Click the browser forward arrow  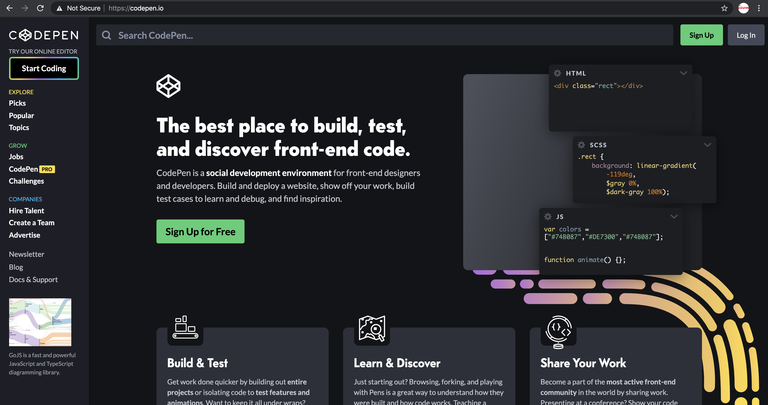pyautogui.click(x=24, y=8)
